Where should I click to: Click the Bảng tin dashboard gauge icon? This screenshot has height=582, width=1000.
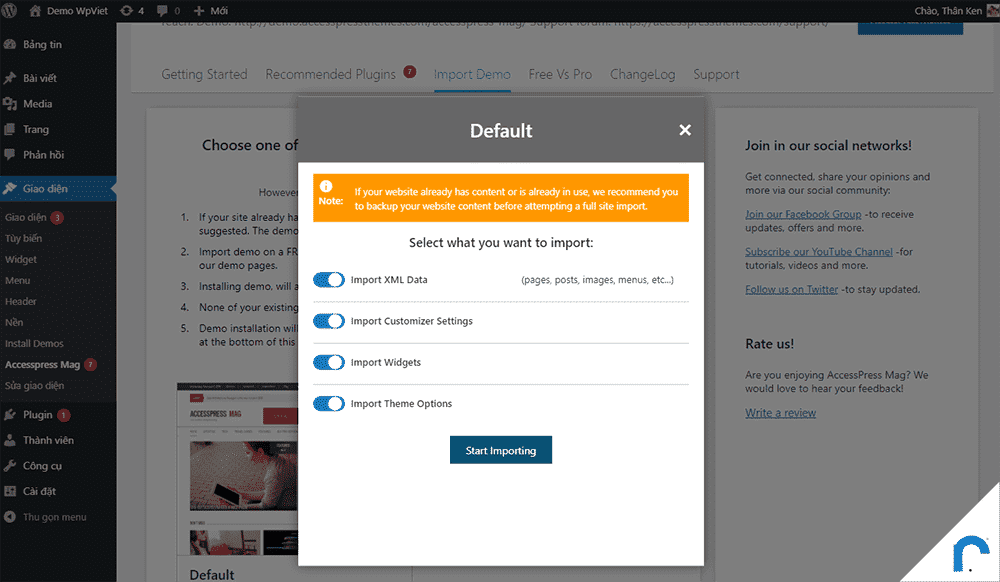coord(10,44)
